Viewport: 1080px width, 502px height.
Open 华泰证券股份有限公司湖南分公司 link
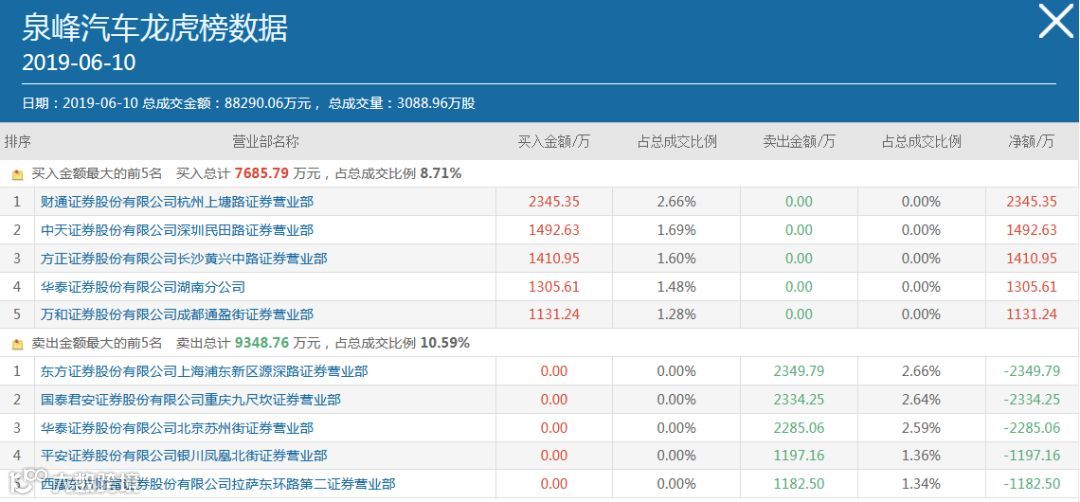[143, 286]
